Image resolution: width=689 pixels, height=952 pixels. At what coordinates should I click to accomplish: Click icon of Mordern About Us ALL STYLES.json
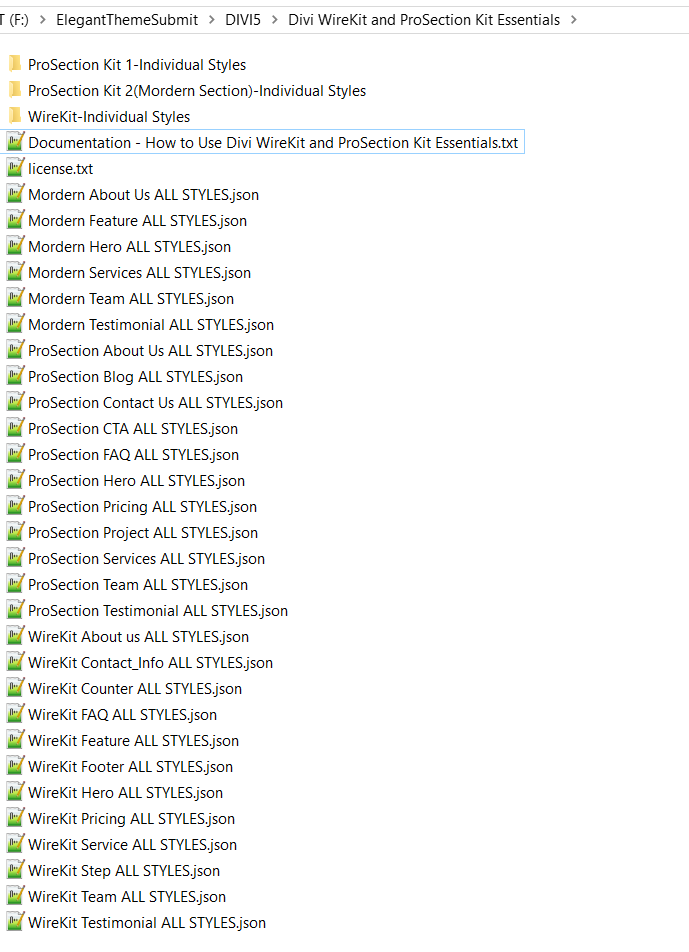[x=15, y=194]
